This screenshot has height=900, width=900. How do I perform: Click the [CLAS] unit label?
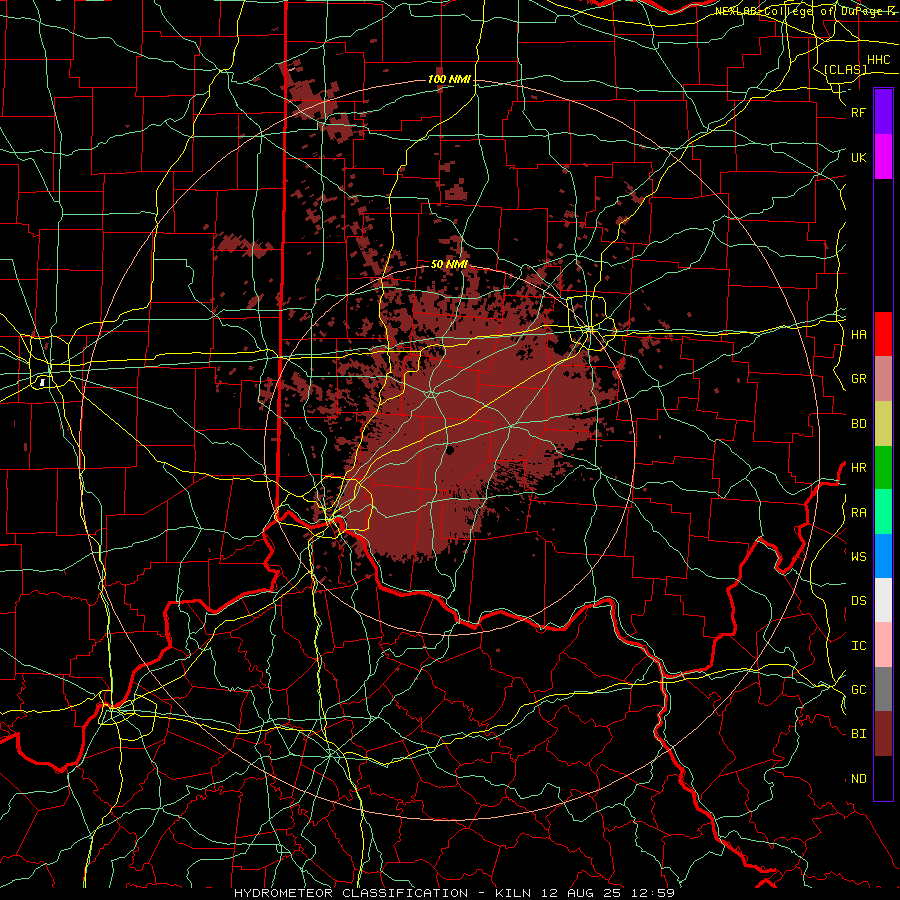[x=845, y=69]
